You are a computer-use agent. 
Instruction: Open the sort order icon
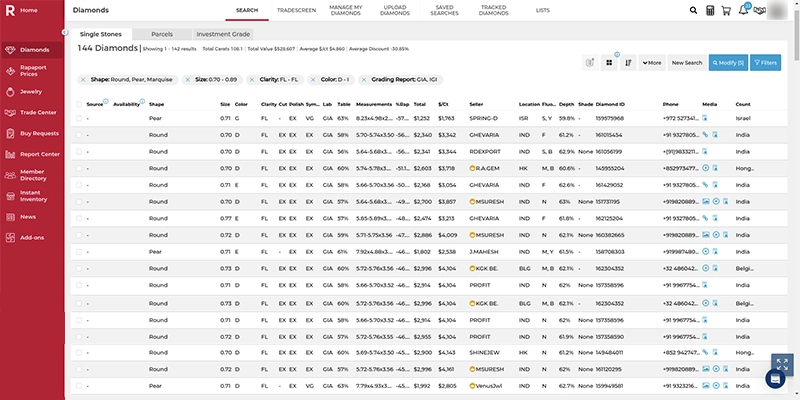(x=629, y=63)
